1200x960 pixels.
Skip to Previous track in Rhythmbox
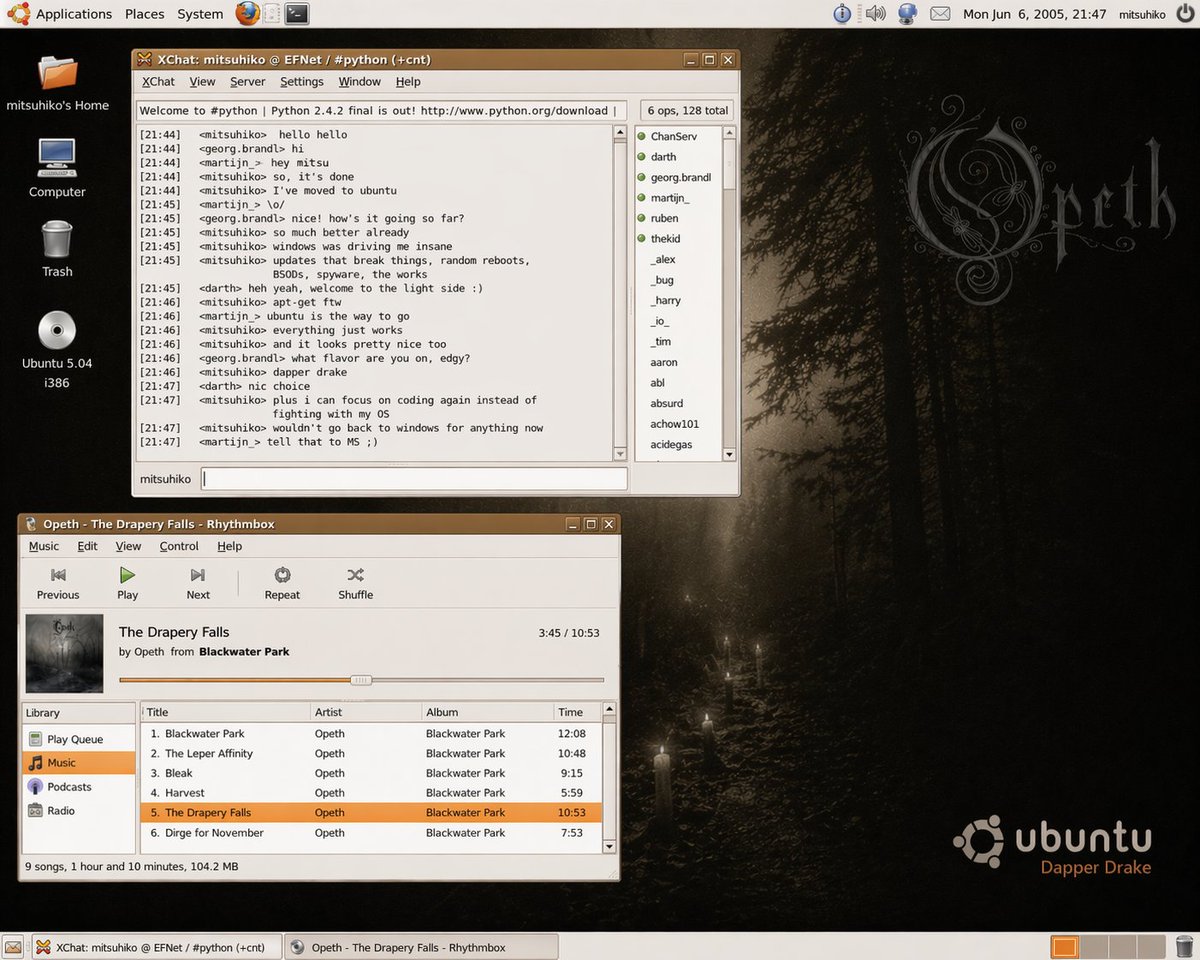58,583
